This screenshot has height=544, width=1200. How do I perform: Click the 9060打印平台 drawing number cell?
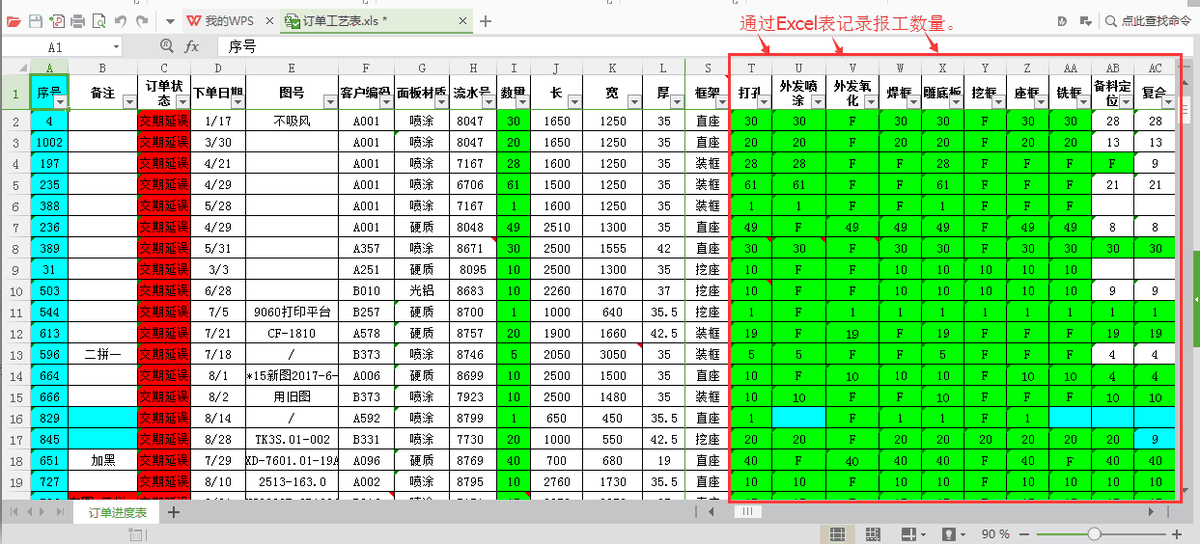tap(292, 312)
